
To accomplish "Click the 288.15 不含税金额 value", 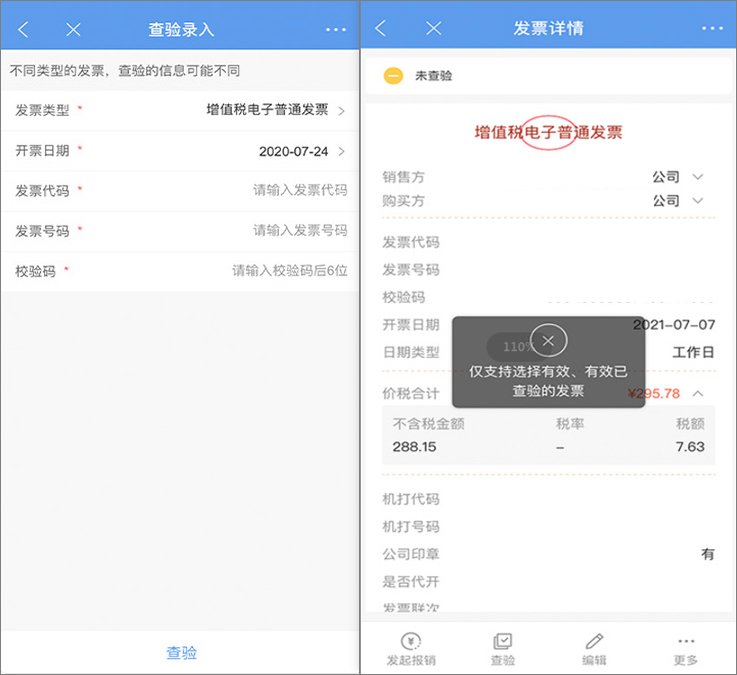I will pos(415,447).
